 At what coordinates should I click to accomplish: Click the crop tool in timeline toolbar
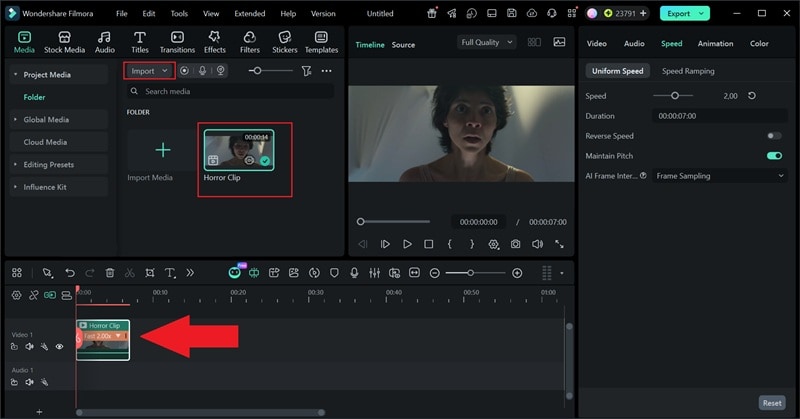[150, 273]
